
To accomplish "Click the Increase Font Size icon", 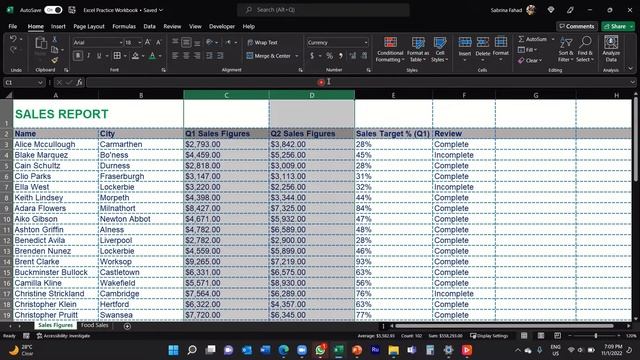I will click(x=148, y=42).
